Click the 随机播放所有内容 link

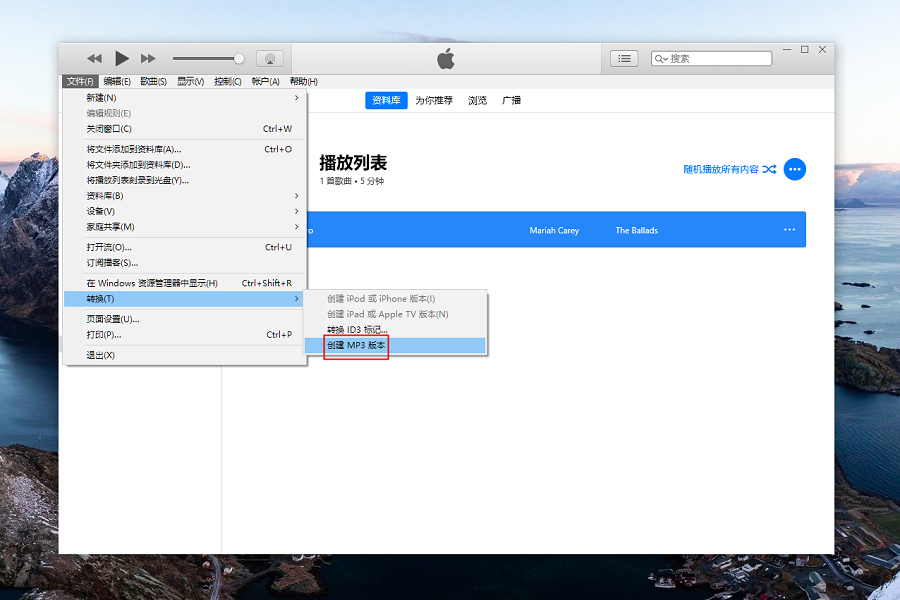pos(720,170)
